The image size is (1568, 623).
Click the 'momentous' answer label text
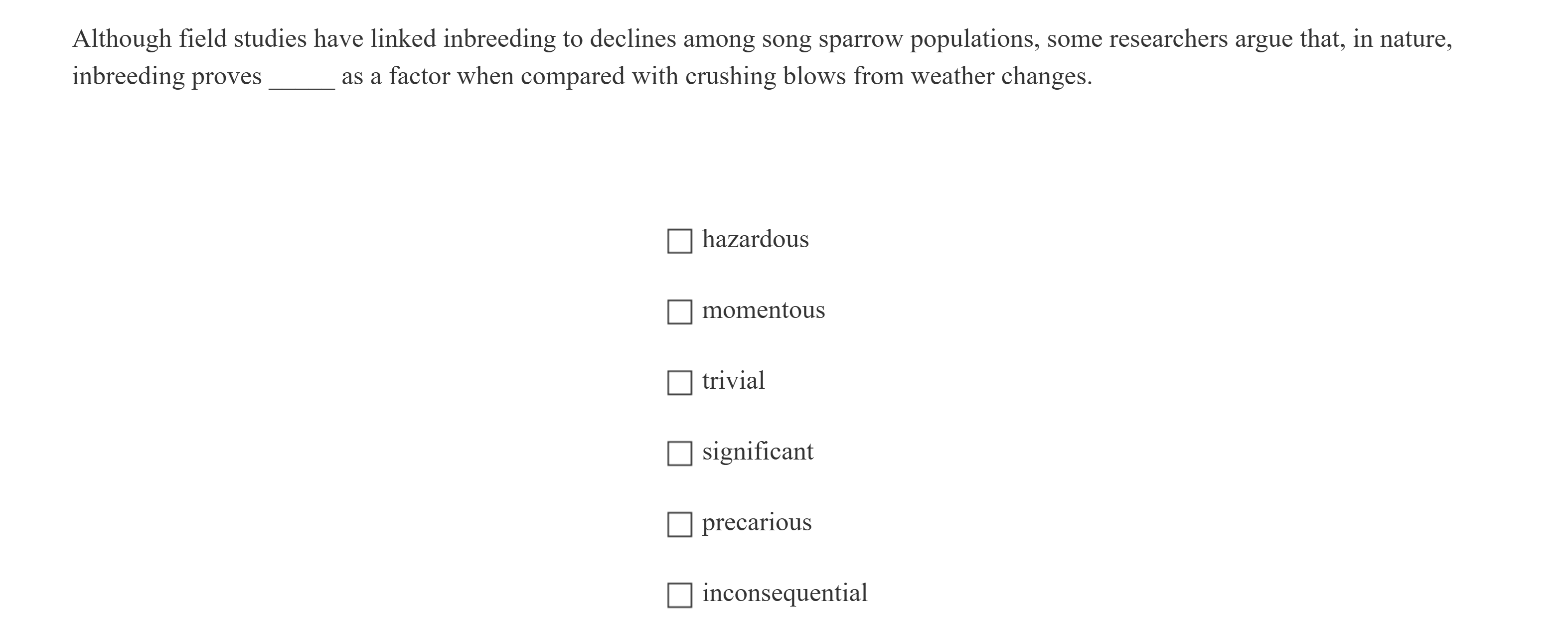pyautogui.click(x=763, y=311)
